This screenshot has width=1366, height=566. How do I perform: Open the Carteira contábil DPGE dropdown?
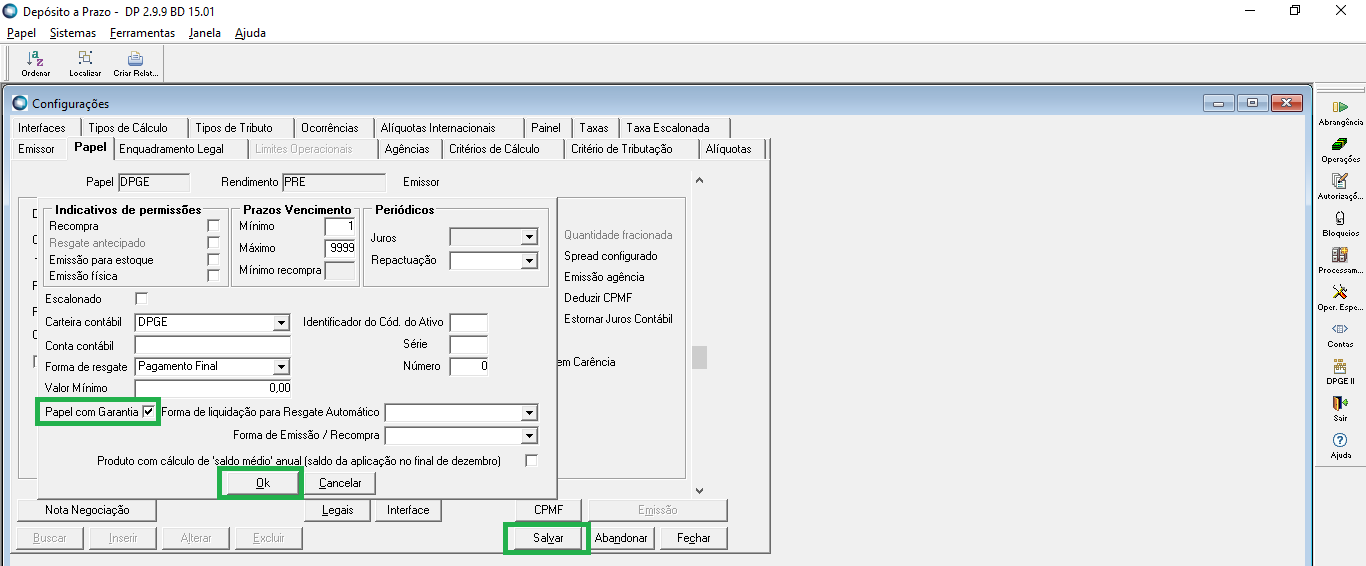[281, 323]
